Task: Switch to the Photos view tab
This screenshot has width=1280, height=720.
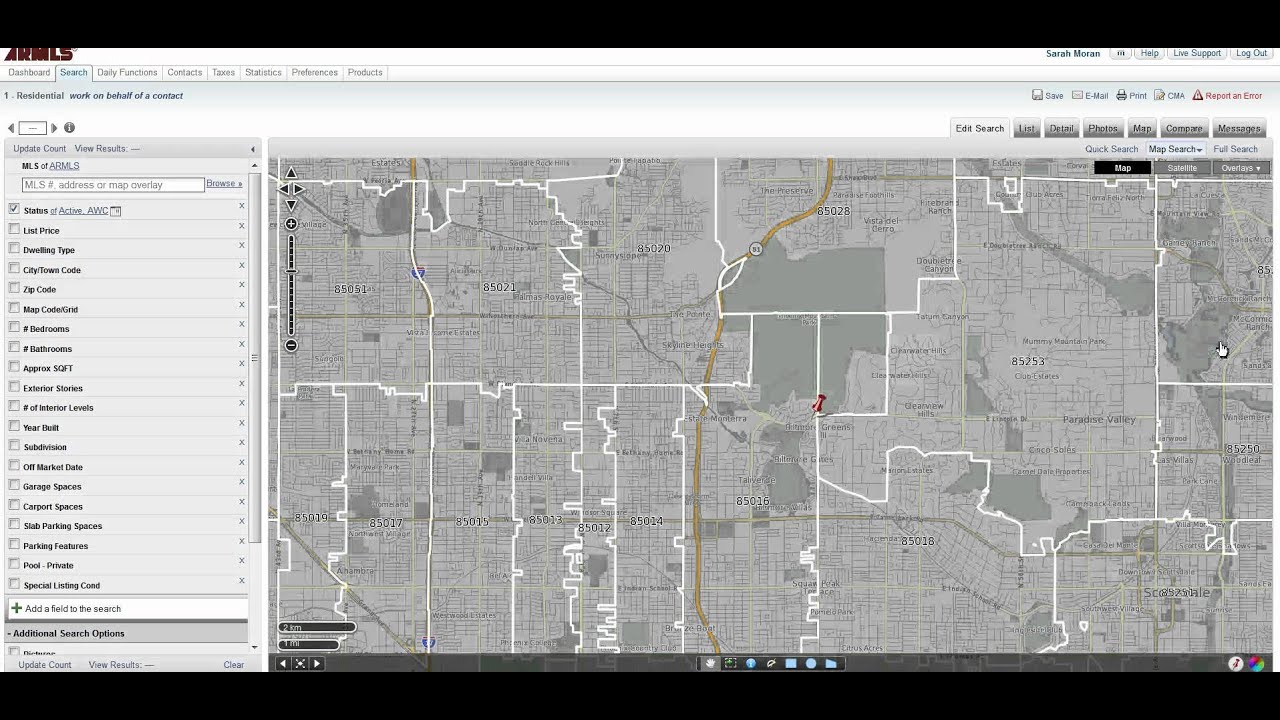Action: click(1103, 128)
